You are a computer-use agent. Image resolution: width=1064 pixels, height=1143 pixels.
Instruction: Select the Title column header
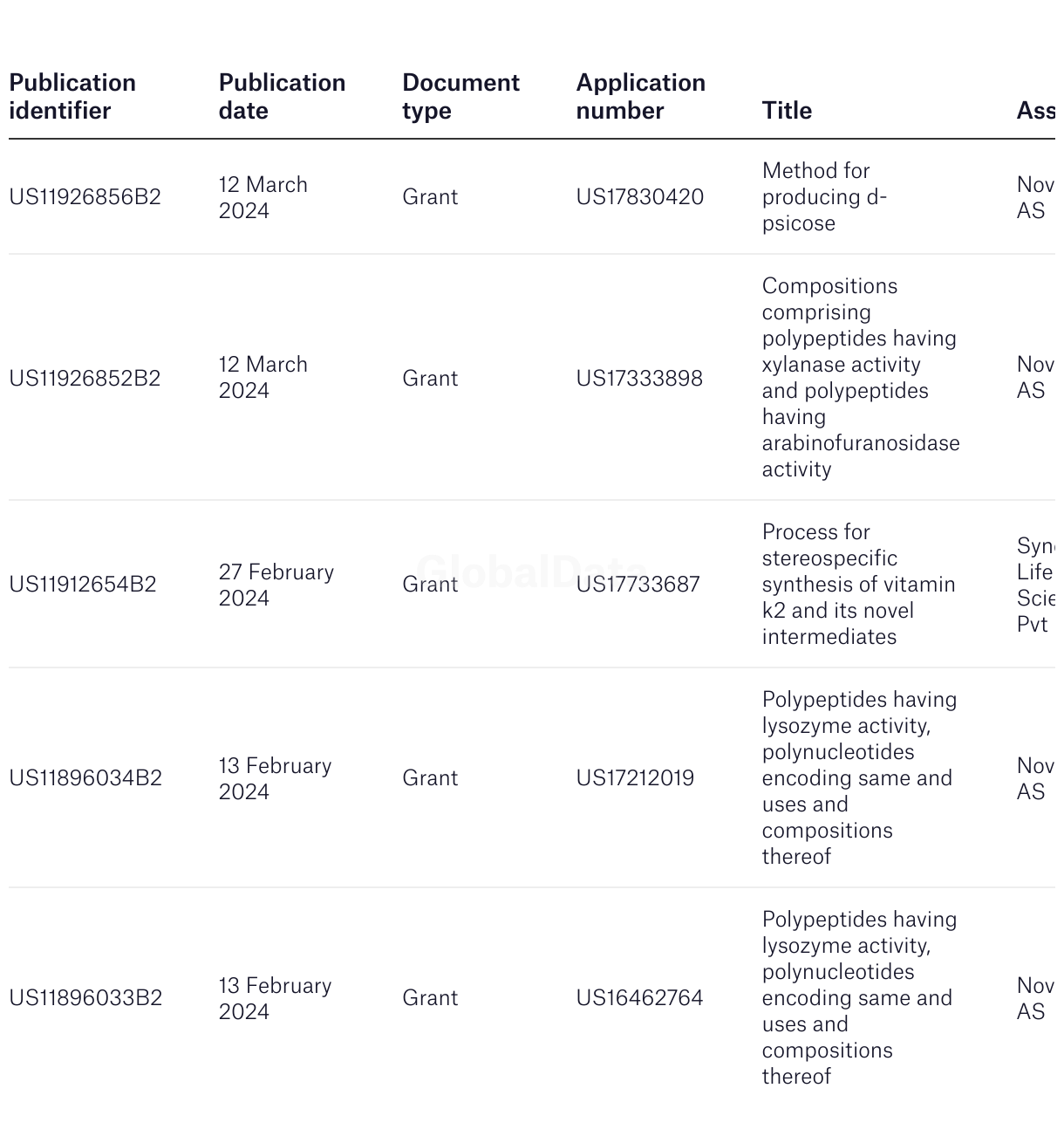(x=787, y=110)
